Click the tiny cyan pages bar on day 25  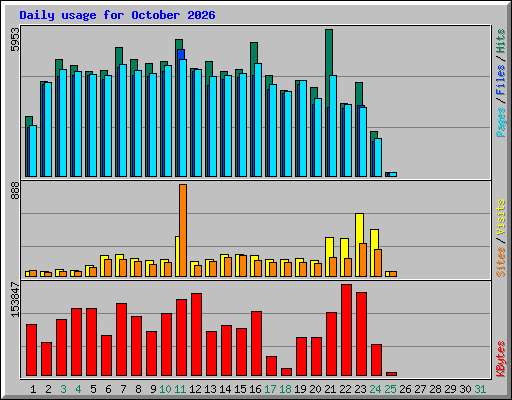coord(393,174)
